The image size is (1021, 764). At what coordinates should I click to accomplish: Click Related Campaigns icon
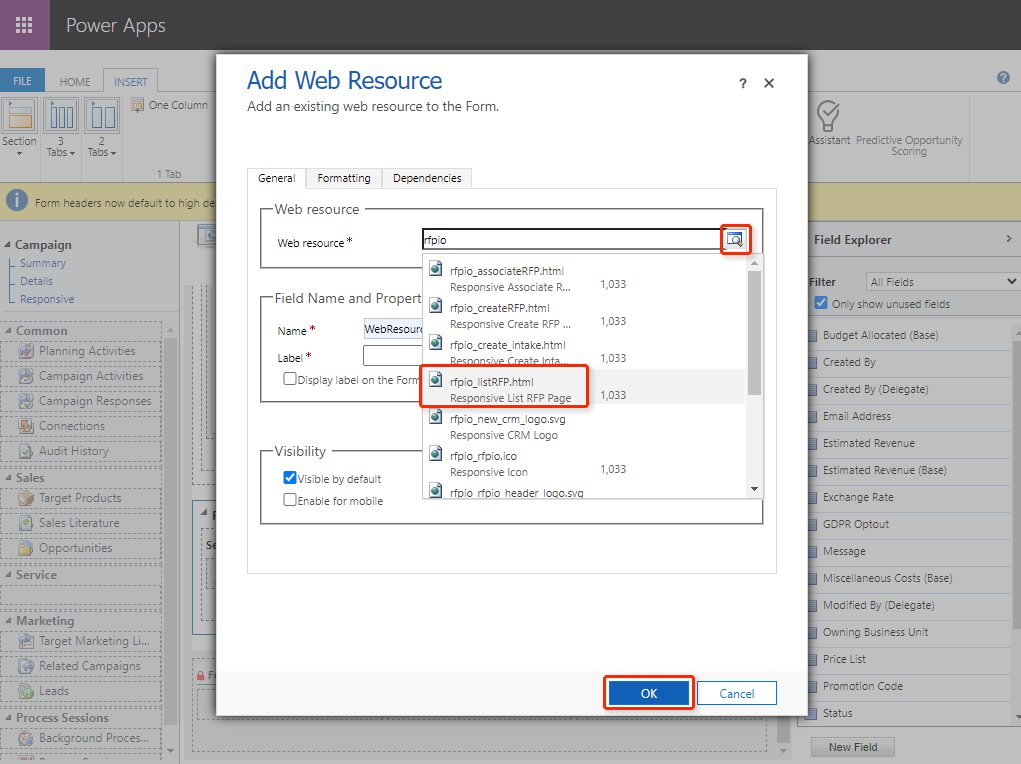(x=26, y=666)
